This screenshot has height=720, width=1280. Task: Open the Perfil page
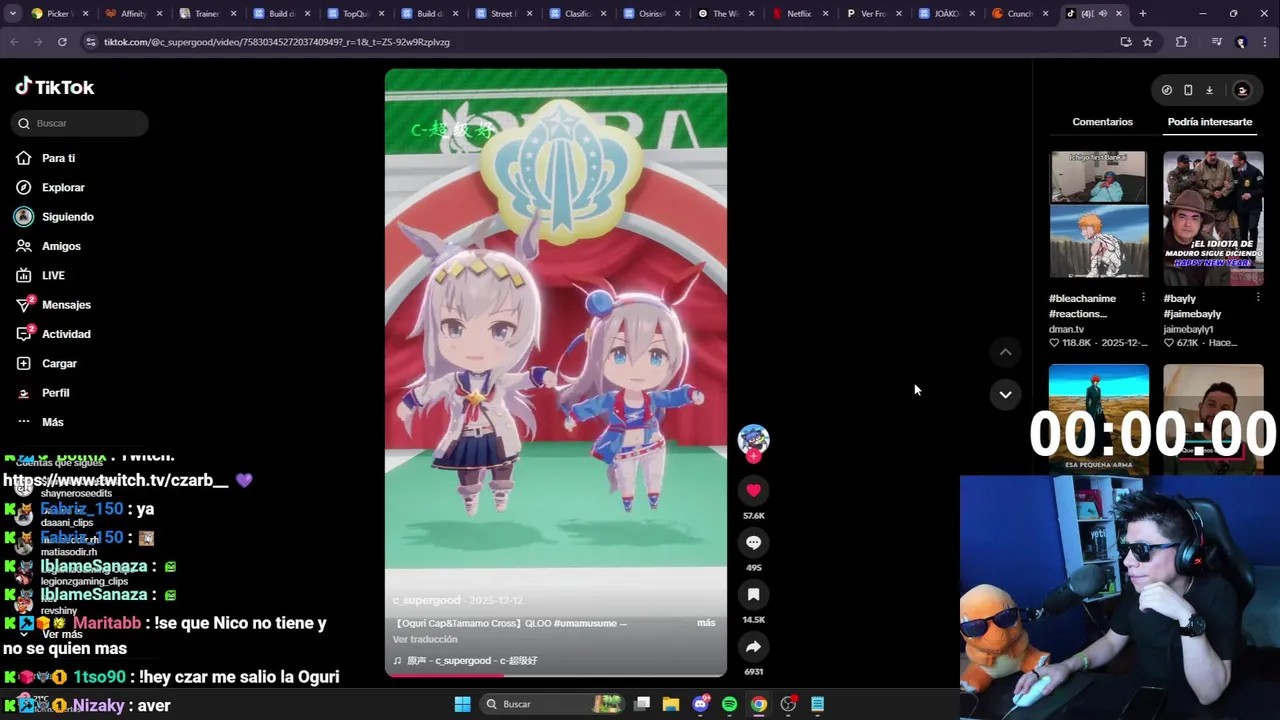pos(55,393)
